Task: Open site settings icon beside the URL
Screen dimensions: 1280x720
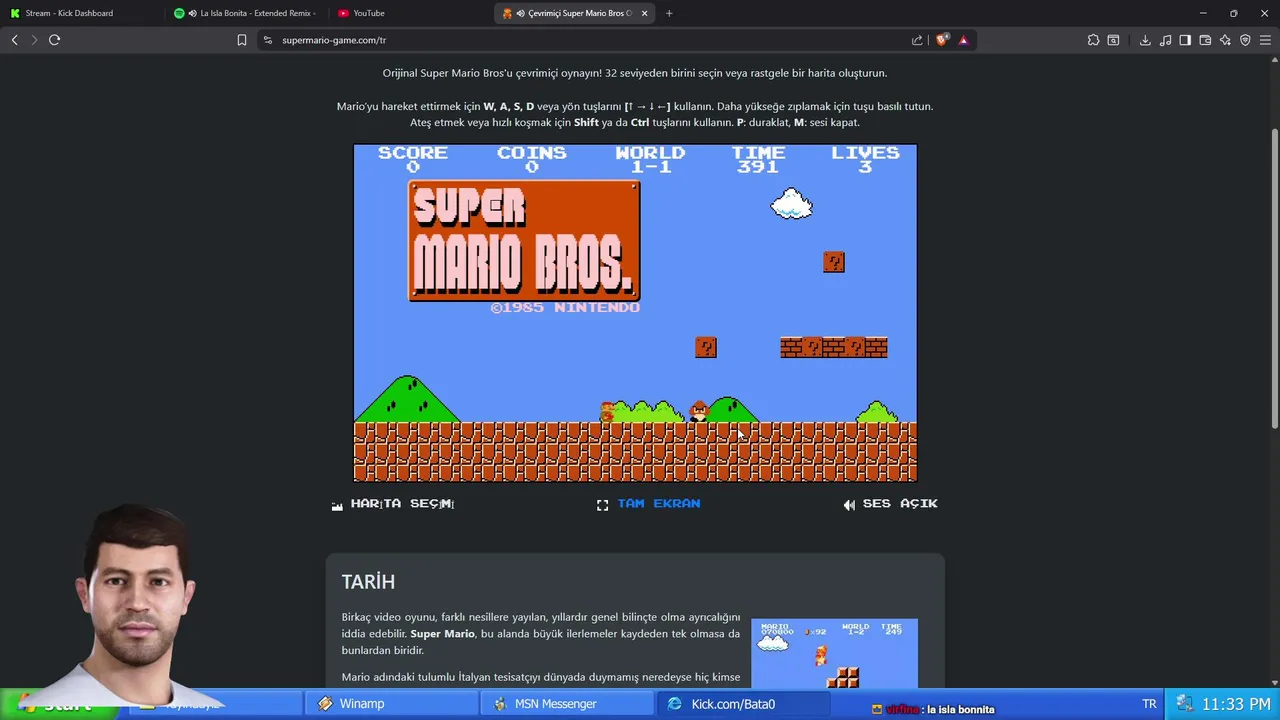Action: pos(268,40)
